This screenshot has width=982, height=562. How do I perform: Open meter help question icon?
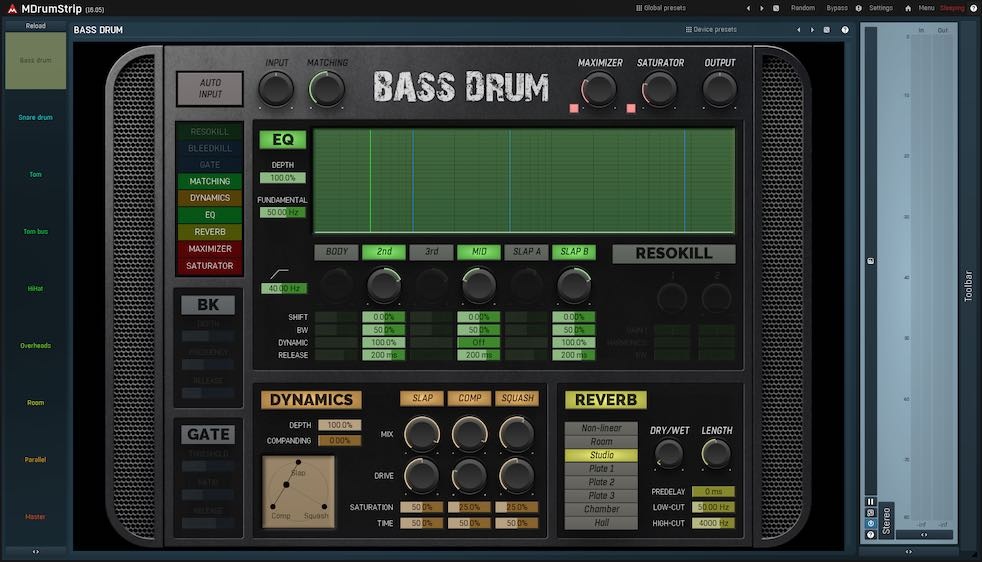tap(871, 534)
